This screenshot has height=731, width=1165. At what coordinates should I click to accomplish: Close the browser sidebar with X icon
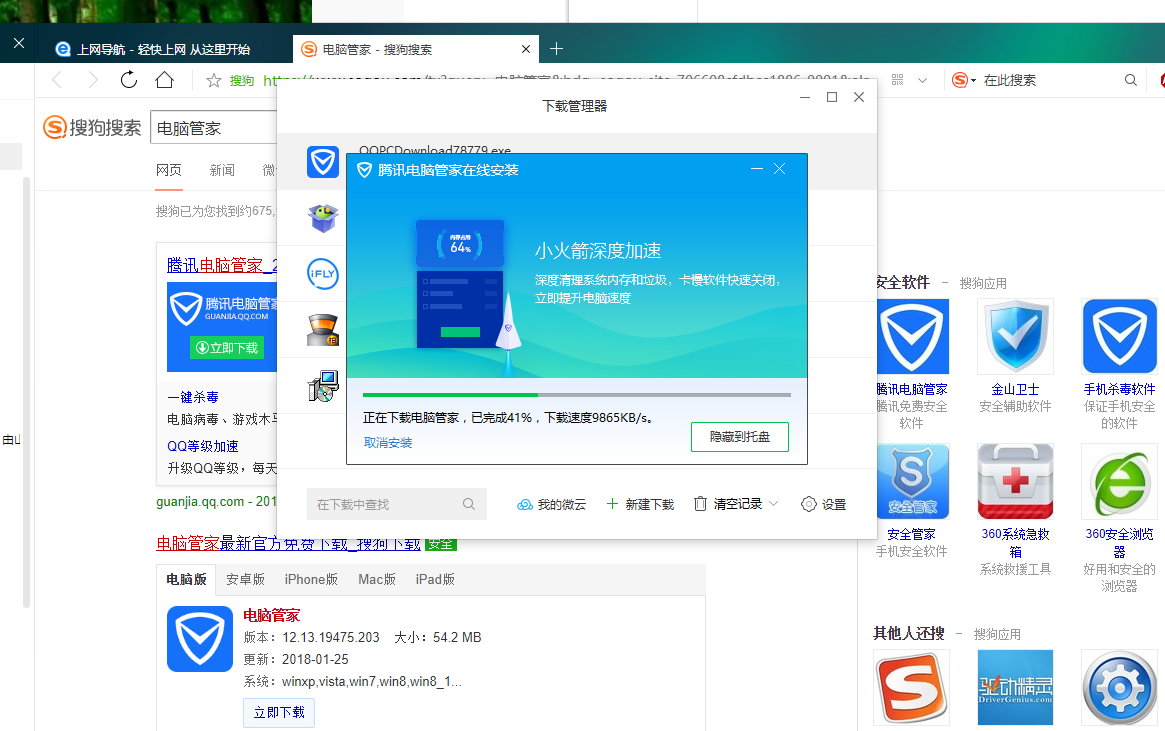click(19, 43)
